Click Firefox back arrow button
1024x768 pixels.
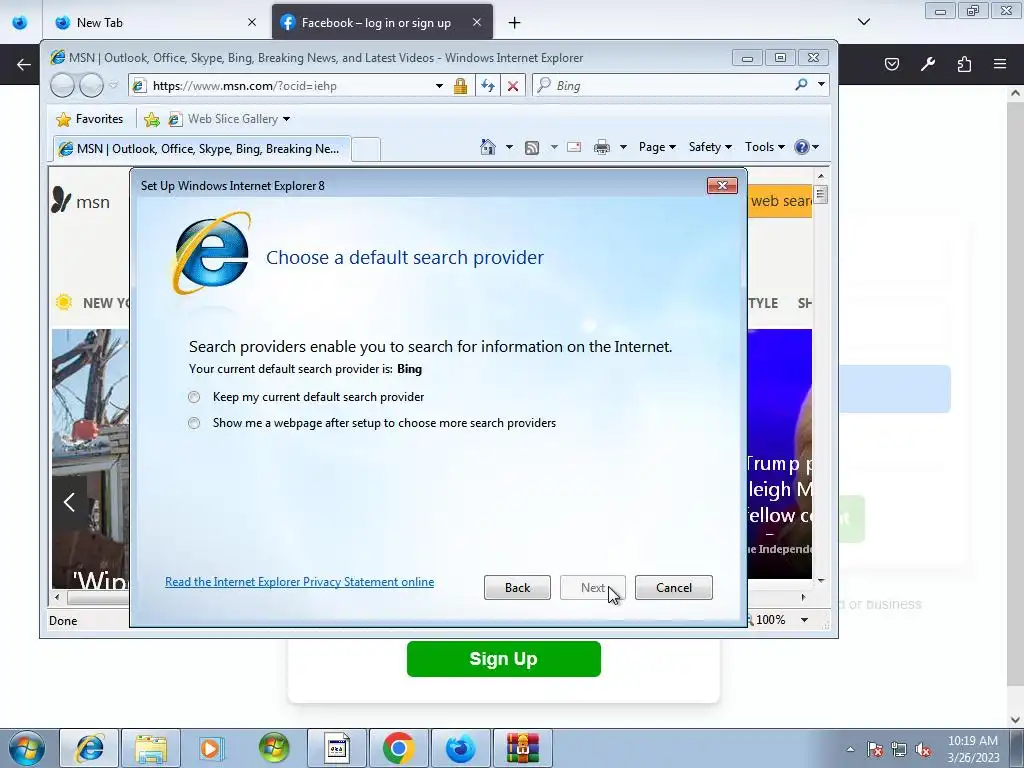[24, 64]
